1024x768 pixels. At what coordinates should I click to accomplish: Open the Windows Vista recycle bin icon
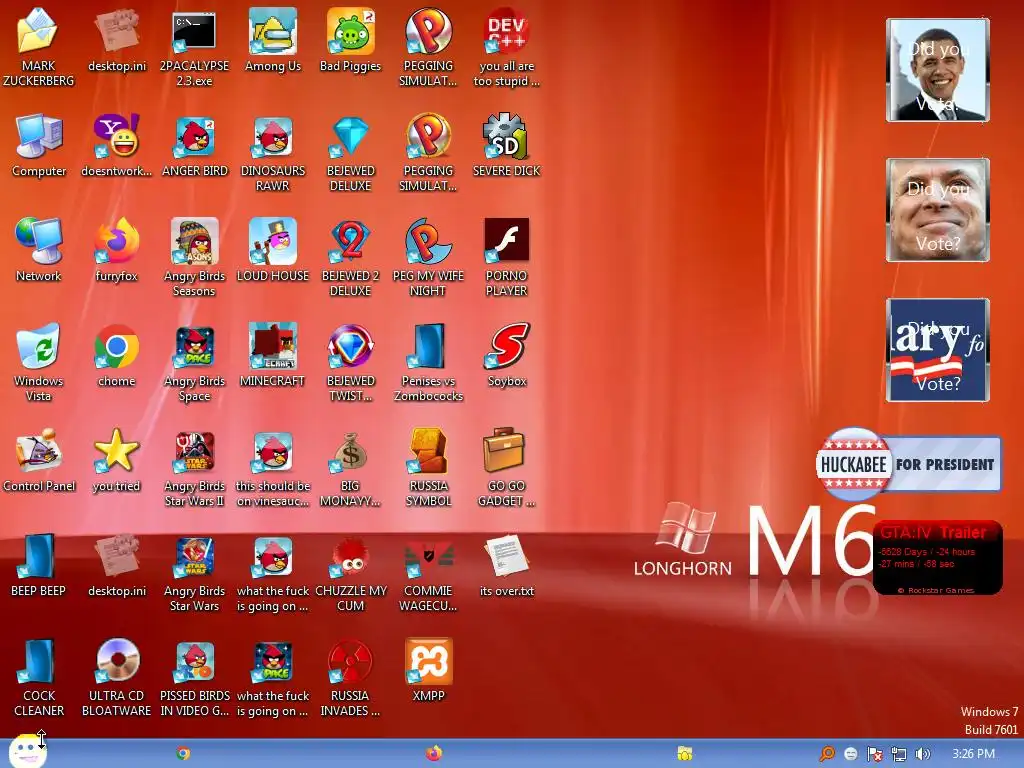39,346
